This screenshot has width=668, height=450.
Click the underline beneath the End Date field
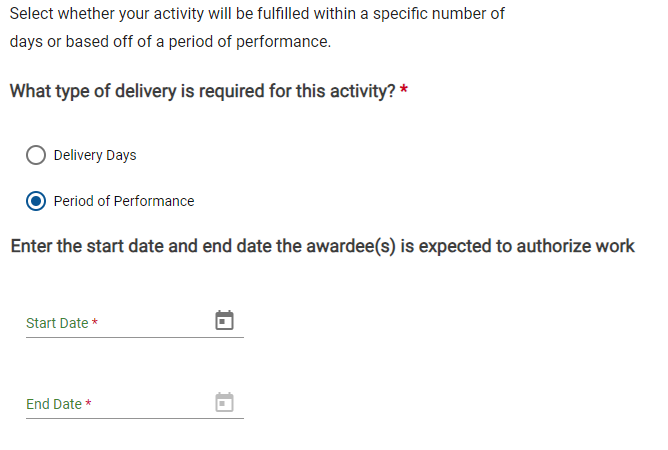[x=135, y=418]
